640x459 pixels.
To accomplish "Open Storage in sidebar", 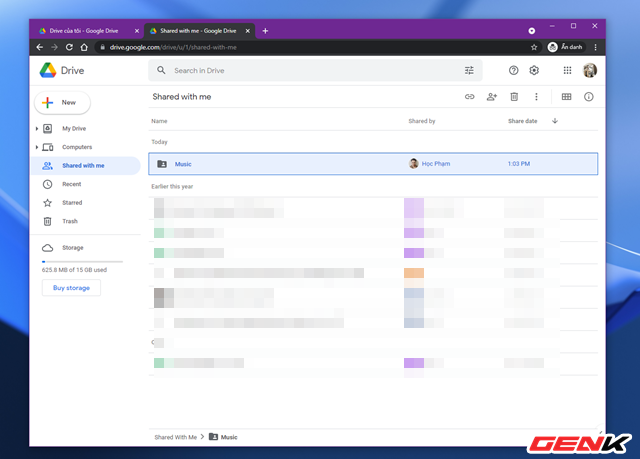I will (x=73, y=248).
